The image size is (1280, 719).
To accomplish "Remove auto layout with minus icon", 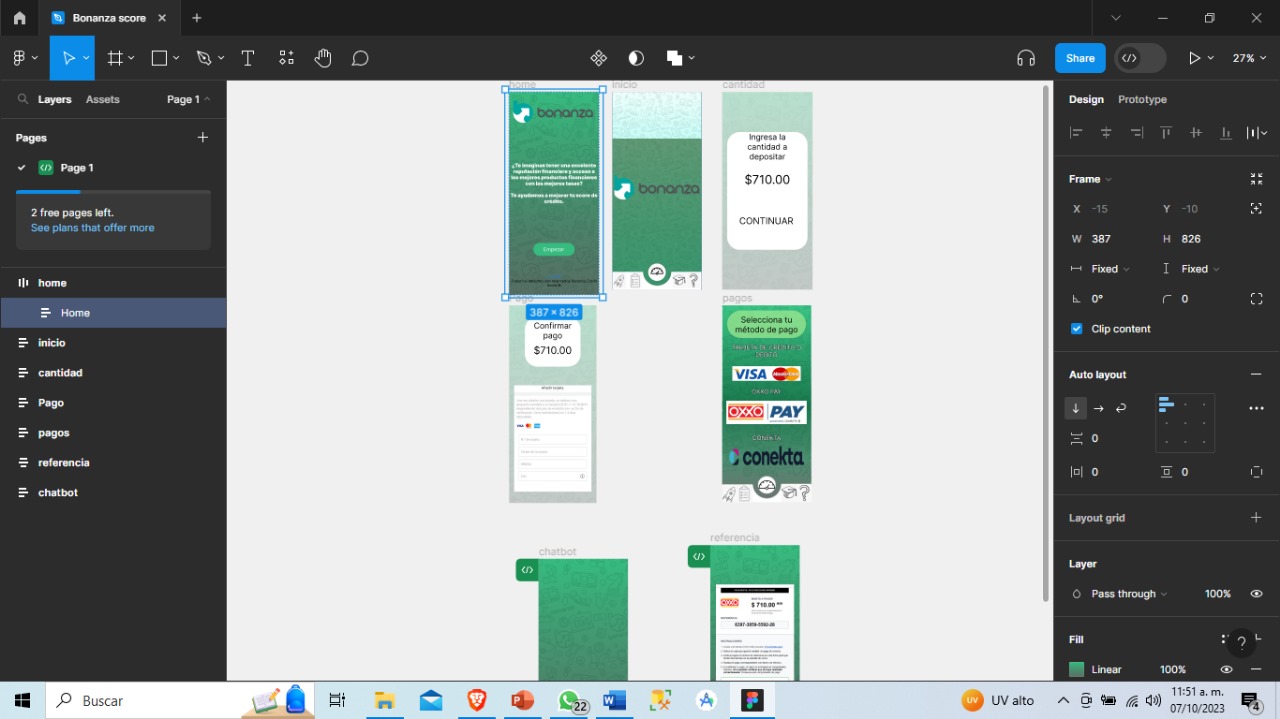I will coord(1257,374).
